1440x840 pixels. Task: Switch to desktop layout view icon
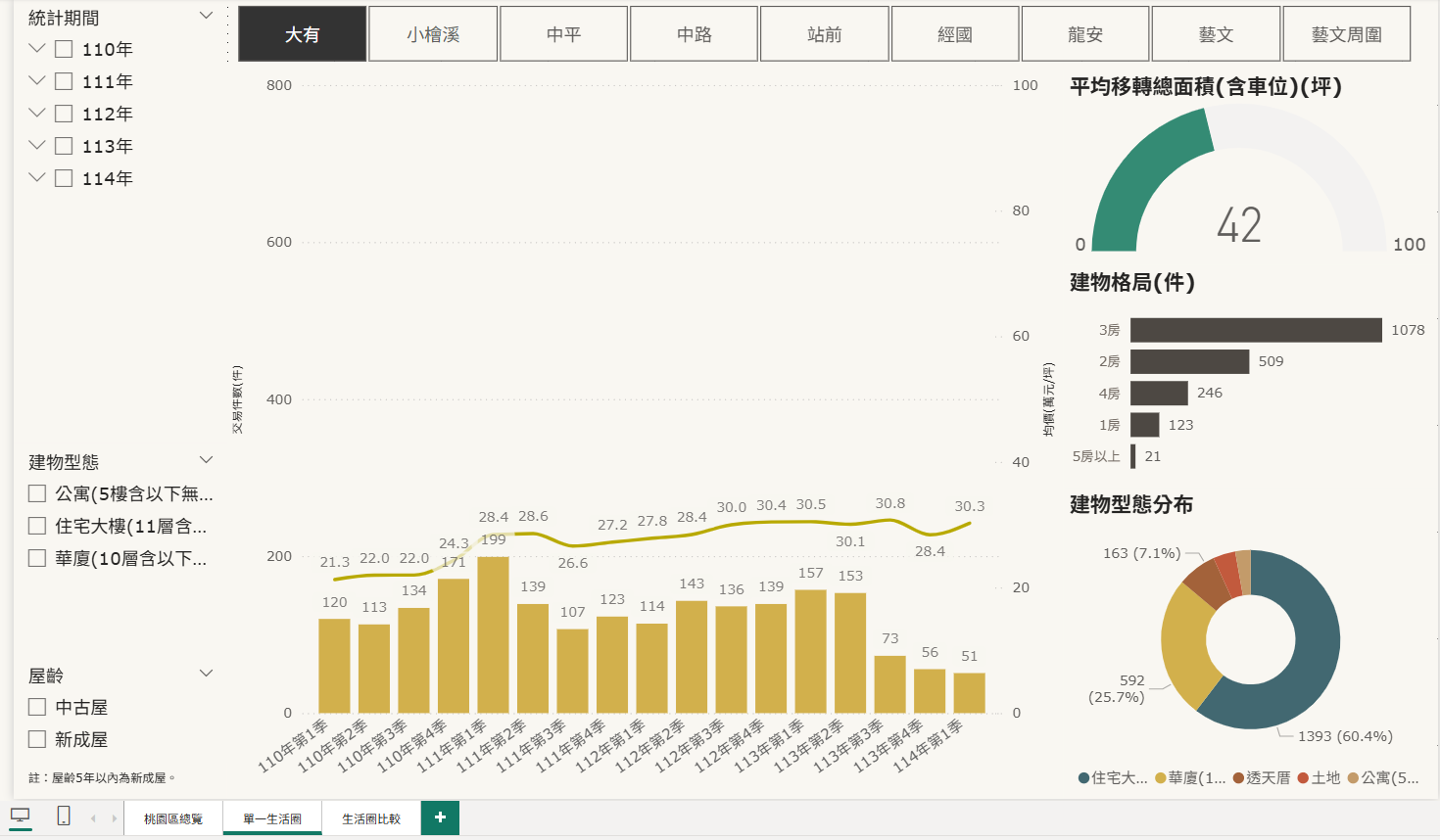click(x=20, y=816)
